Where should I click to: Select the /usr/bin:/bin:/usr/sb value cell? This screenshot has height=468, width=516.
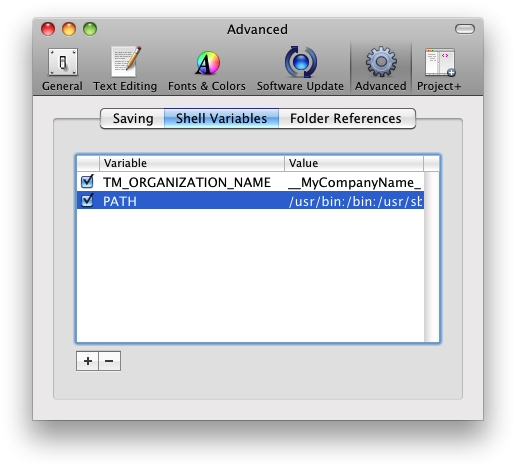[355, 201]
